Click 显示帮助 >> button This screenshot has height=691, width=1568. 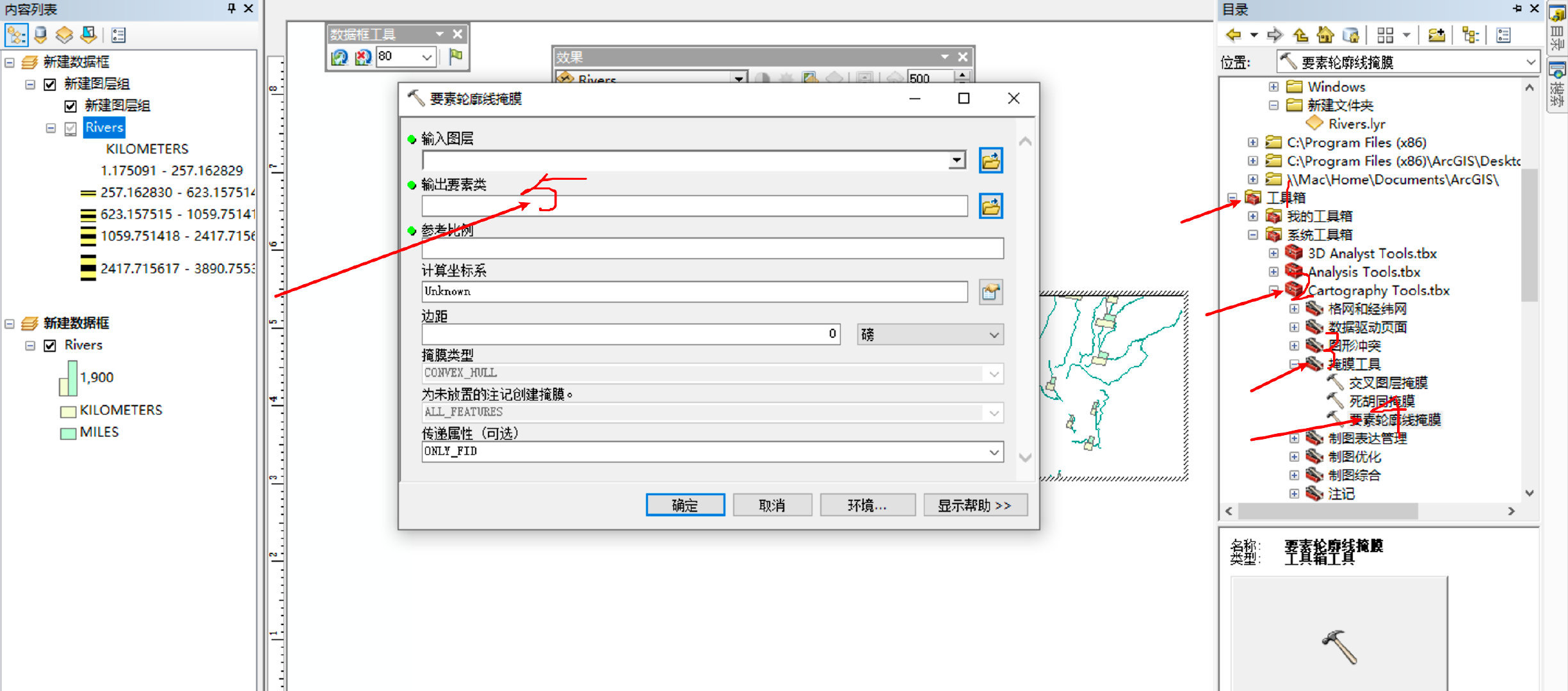974,505
